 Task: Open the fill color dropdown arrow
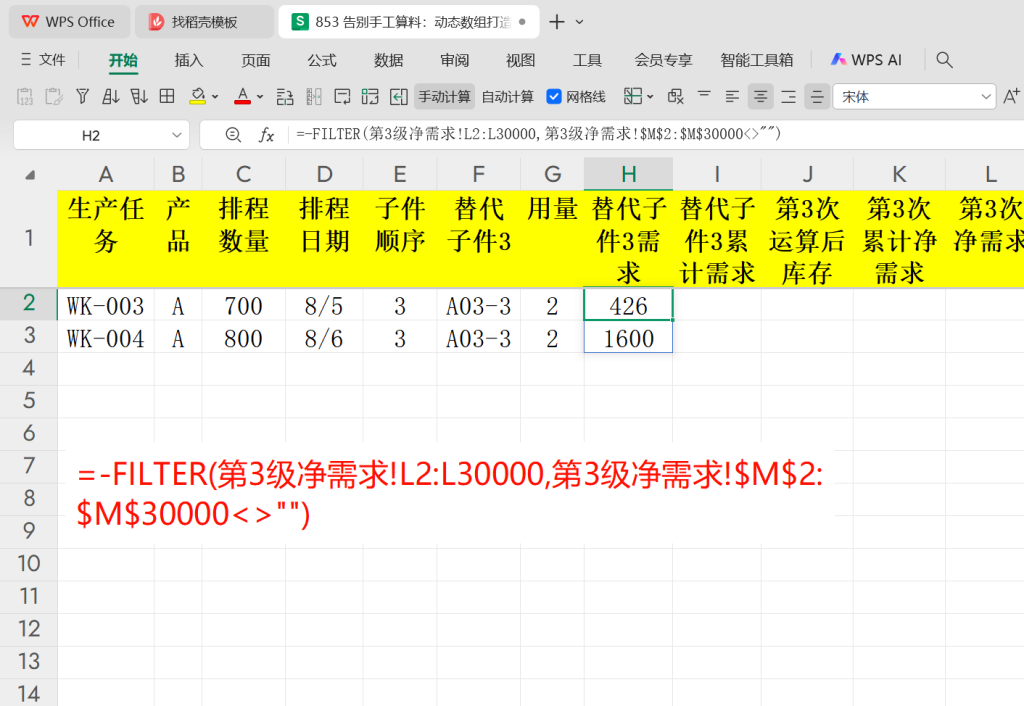click(215, 97)
